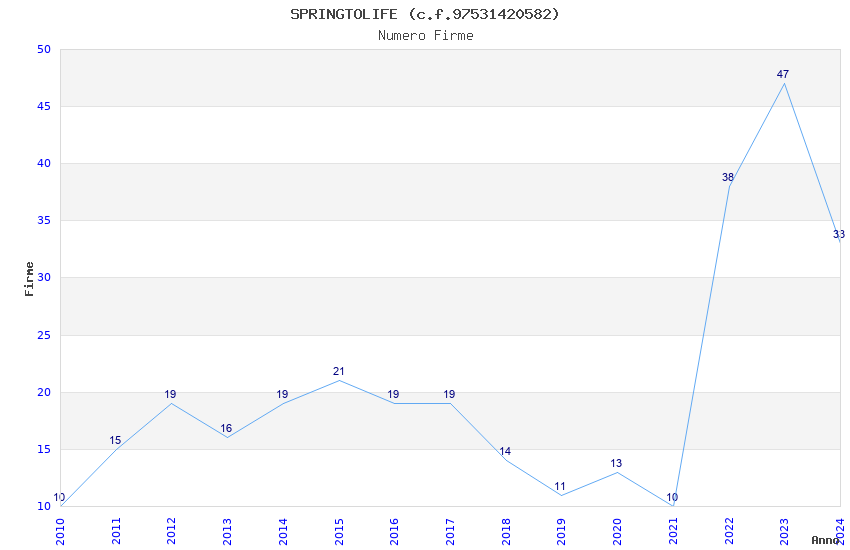The height and width of the screenshot is (550, 850).
Task: Click the Firme y-axis title
Action: tap(29, 278)
